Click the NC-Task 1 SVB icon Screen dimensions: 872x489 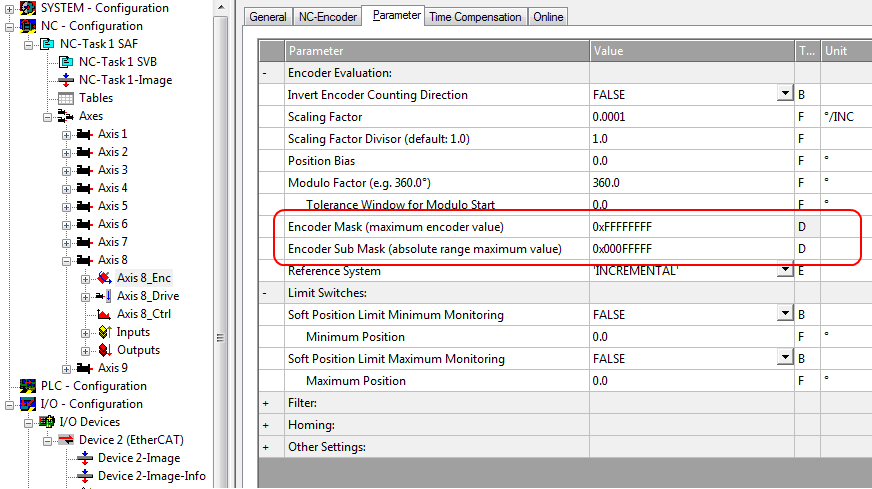click(66, 62)
